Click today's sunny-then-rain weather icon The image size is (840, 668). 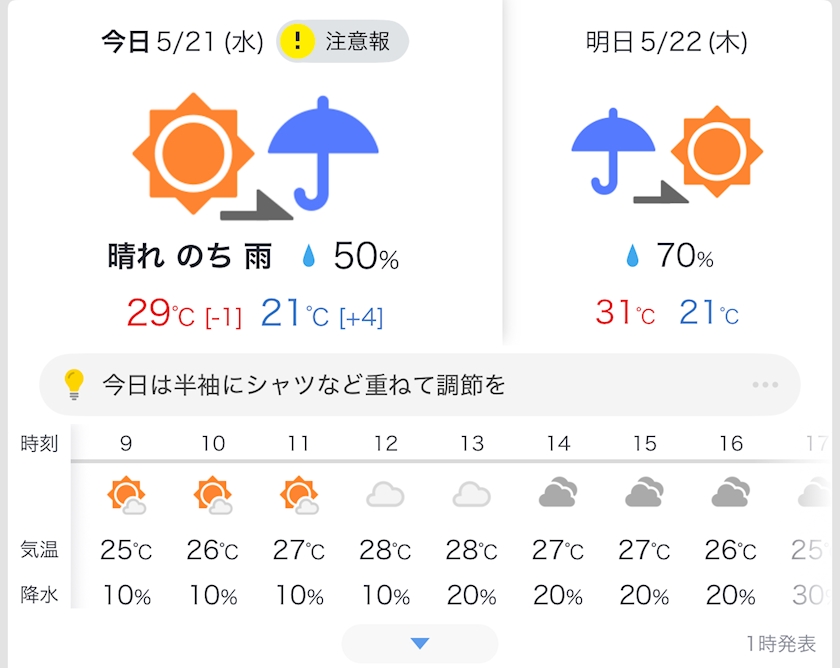(256, 158)
